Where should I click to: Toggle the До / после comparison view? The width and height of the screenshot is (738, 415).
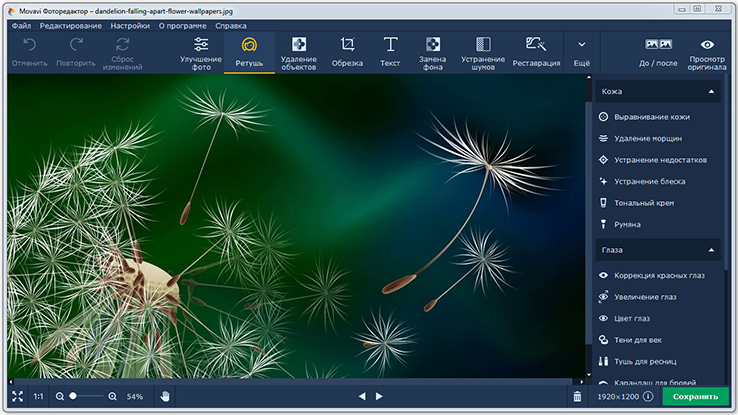pyautogui.click(x=658, y=52)
